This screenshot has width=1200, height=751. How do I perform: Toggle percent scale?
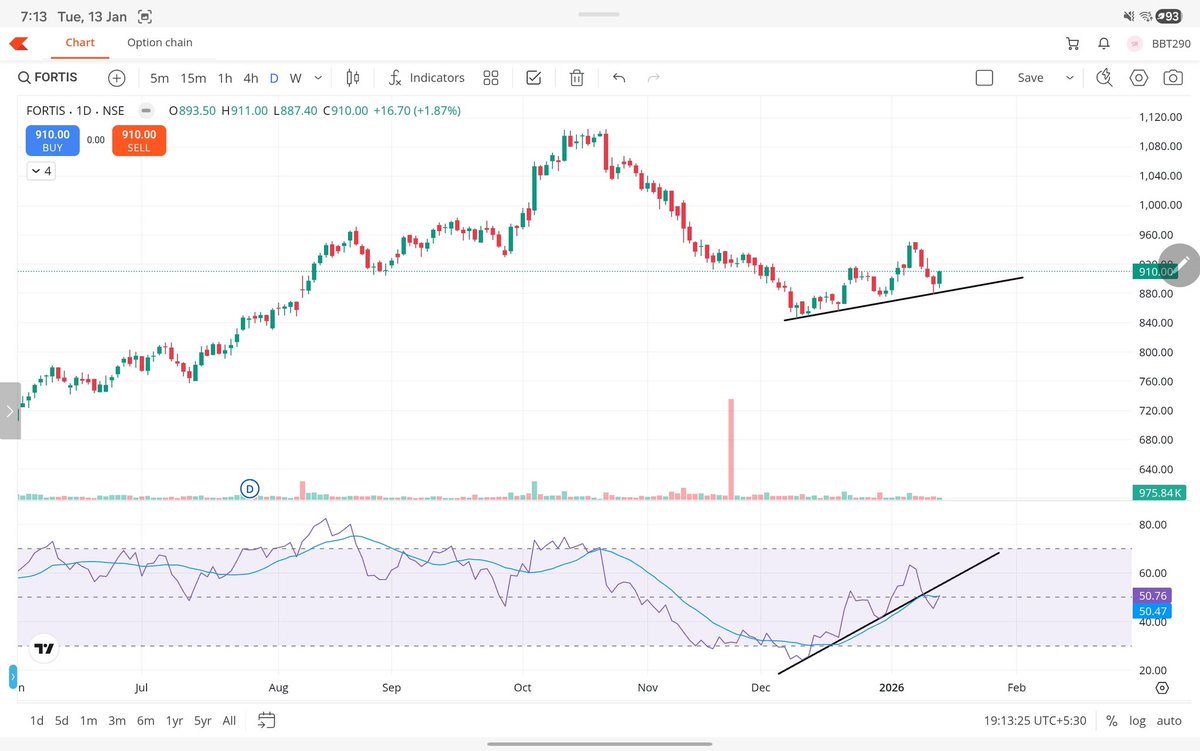pyautogui.click(x=1111, y=720)
